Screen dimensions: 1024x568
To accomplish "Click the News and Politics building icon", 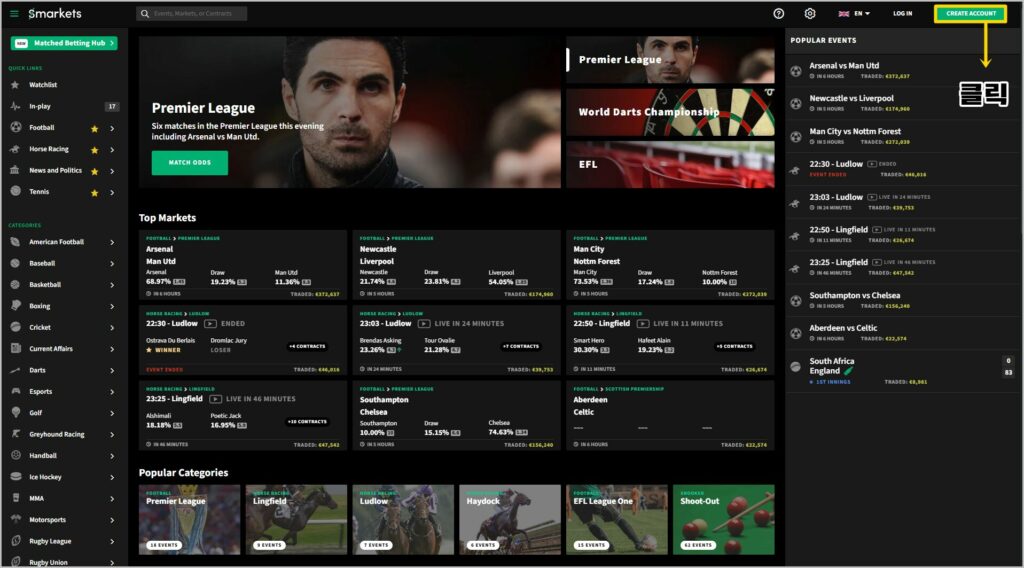I will pos(15,170).
